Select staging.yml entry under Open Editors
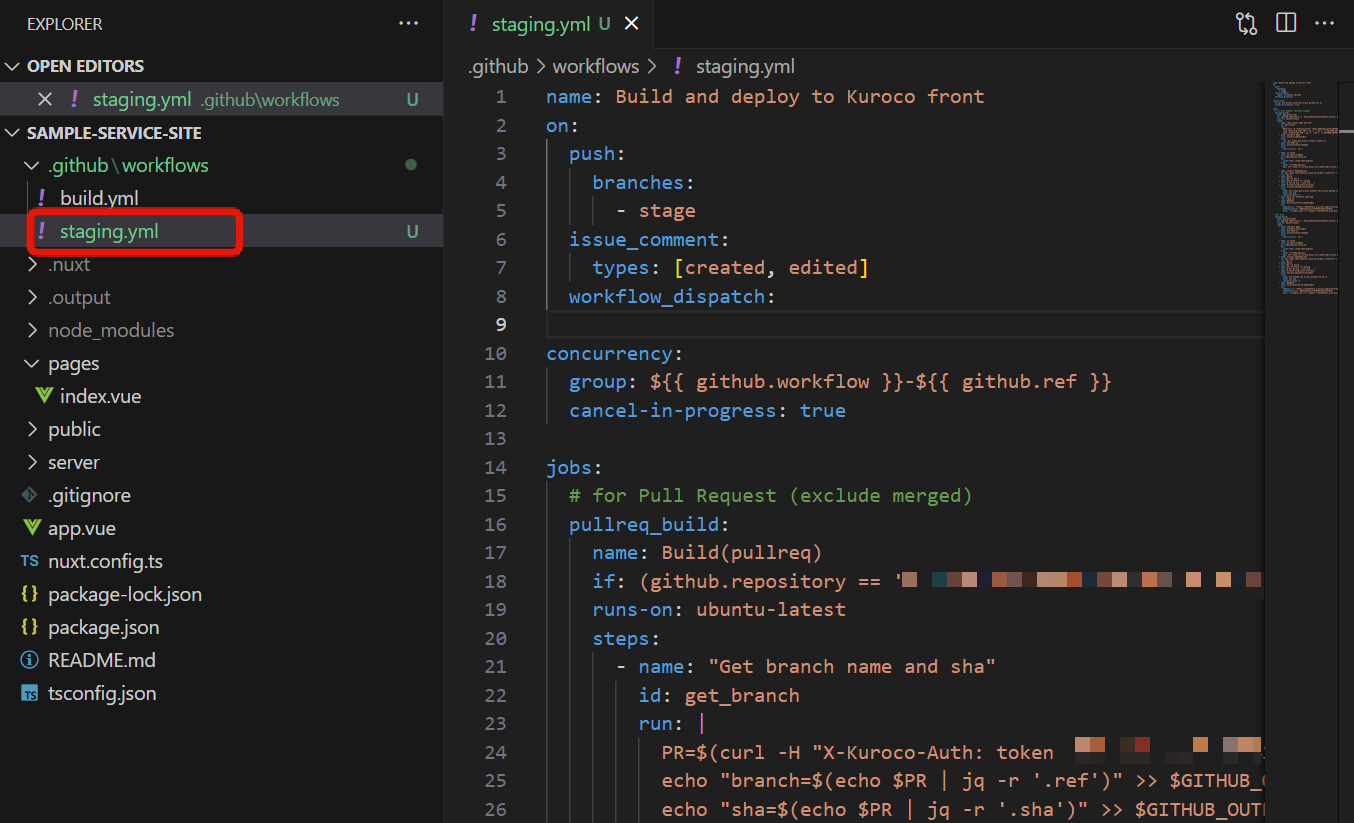Image resolution: width=1354 pixels, height=823 pixels. pos(221,99)
